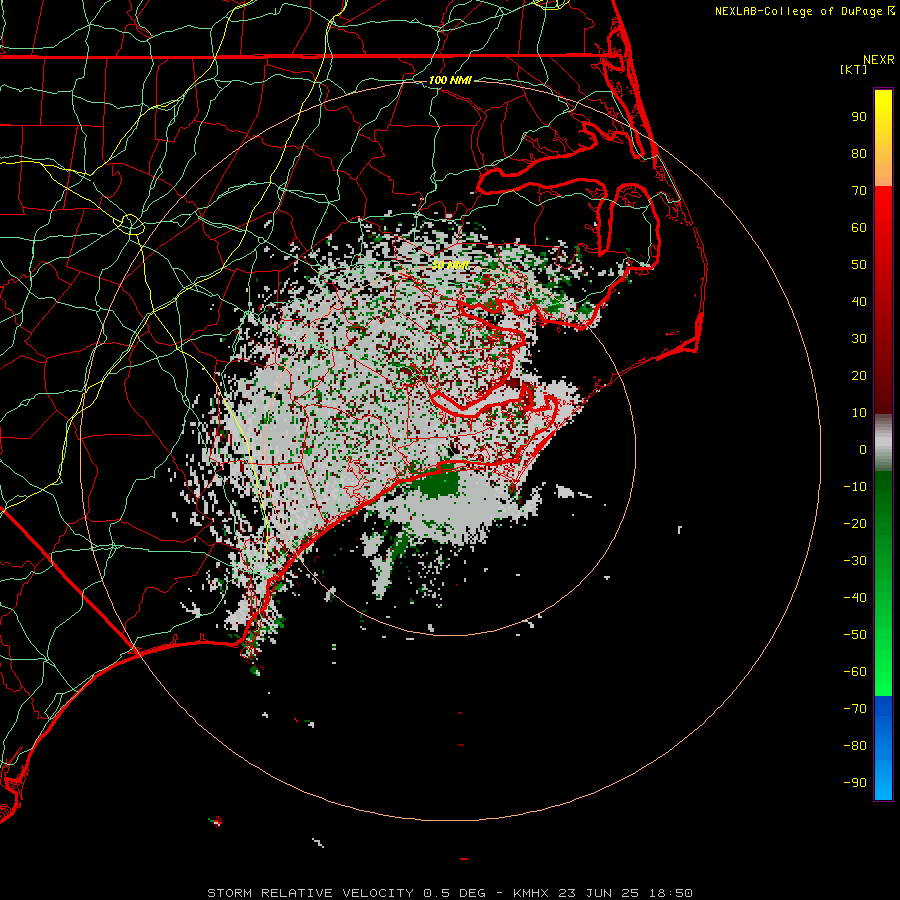900x900 pixels.
Task: Click the -30 scale label
Action: point(855,561)
